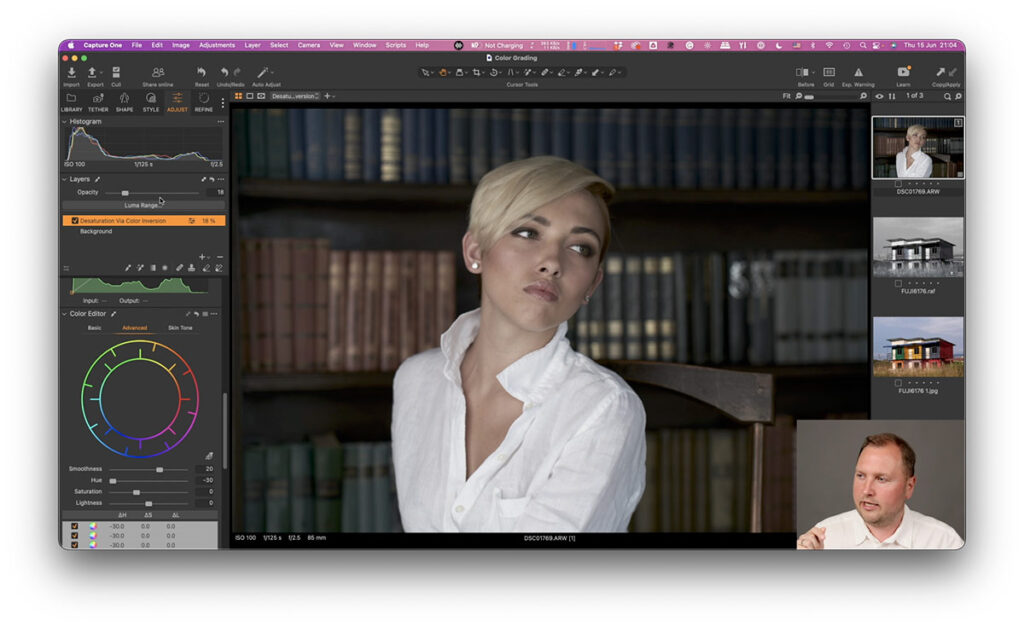Select the Keystone cursor tool

click(x=511, y=72)
